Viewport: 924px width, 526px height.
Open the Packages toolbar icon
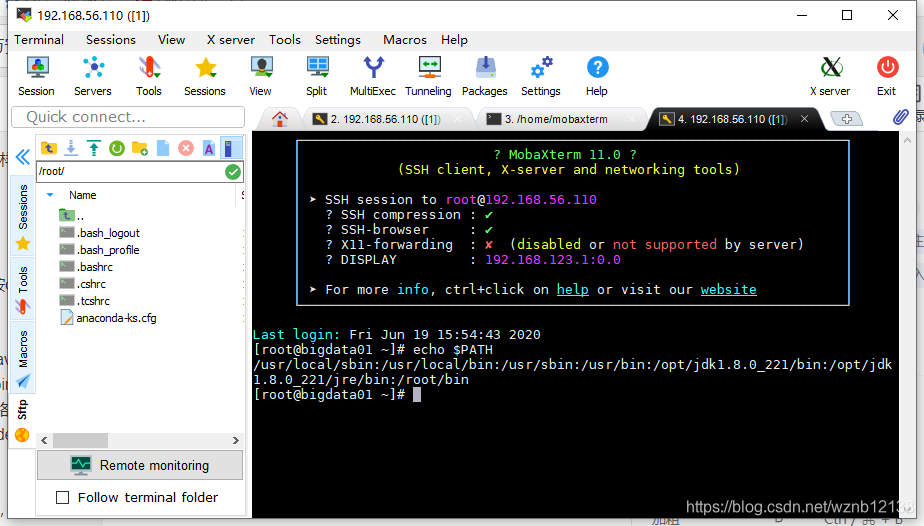[484, 75]
